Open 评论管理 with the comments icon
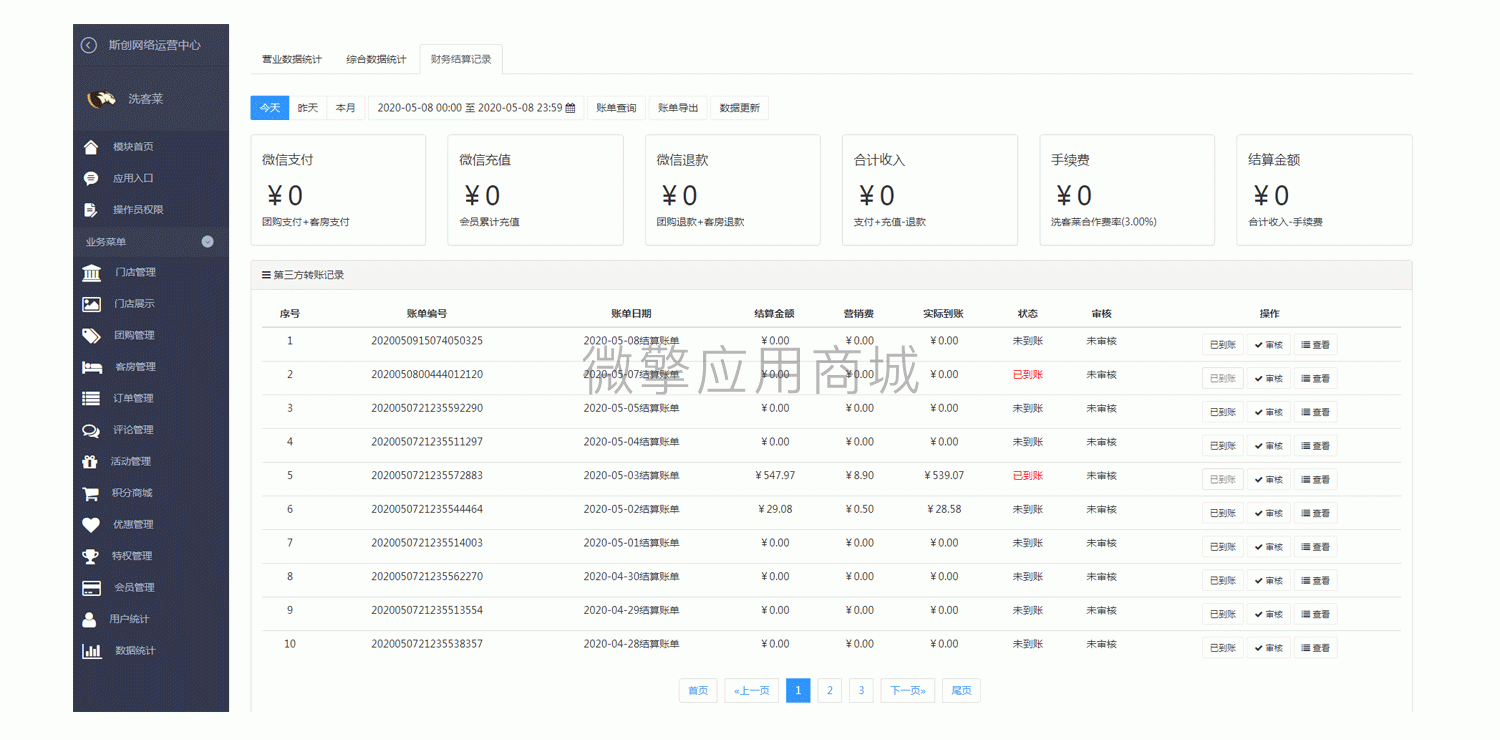Image resolution: width=1500 pixels, height=740 pixels. (x=91, y=430)
